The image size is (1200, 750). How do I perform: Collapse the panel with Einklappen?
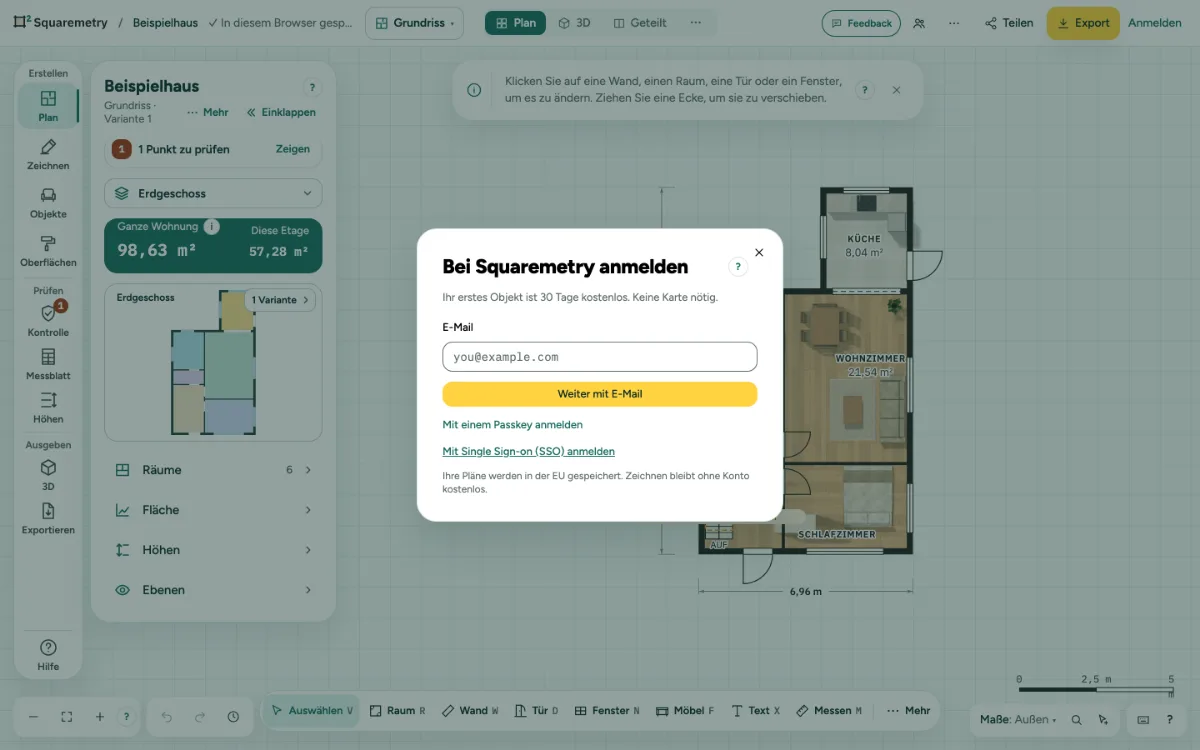(x=281, y=112)
